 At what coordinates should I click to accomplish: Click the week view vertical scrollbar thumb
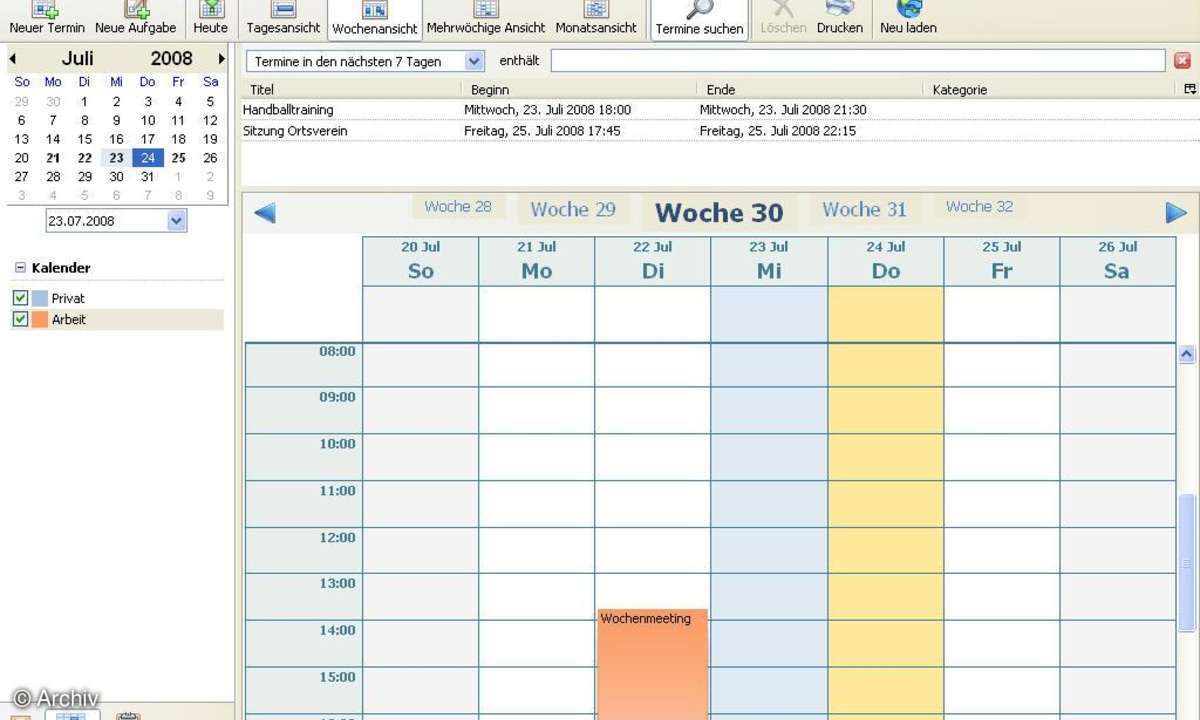point(1187,562)
